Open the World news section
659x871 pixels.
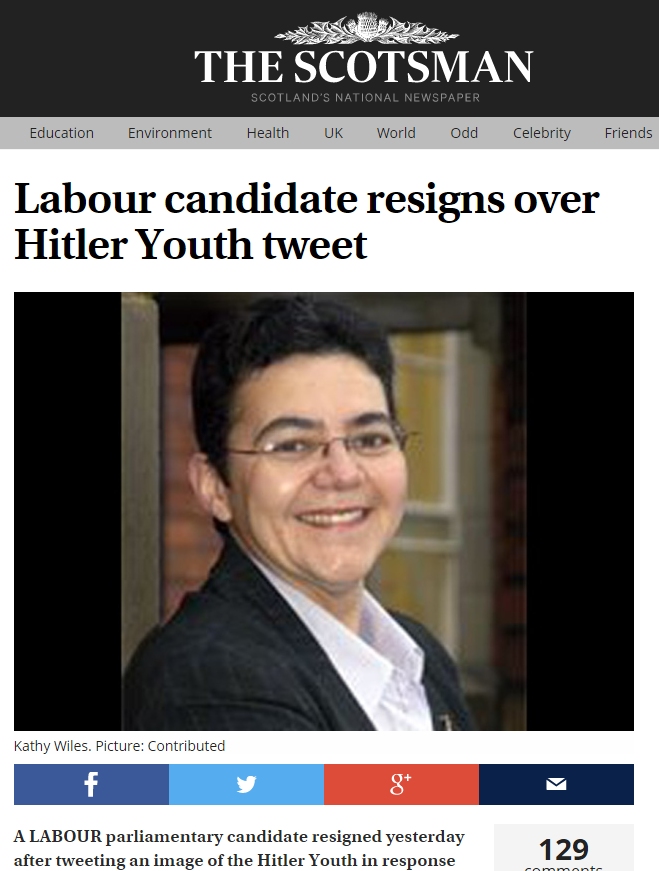point(396,133)
